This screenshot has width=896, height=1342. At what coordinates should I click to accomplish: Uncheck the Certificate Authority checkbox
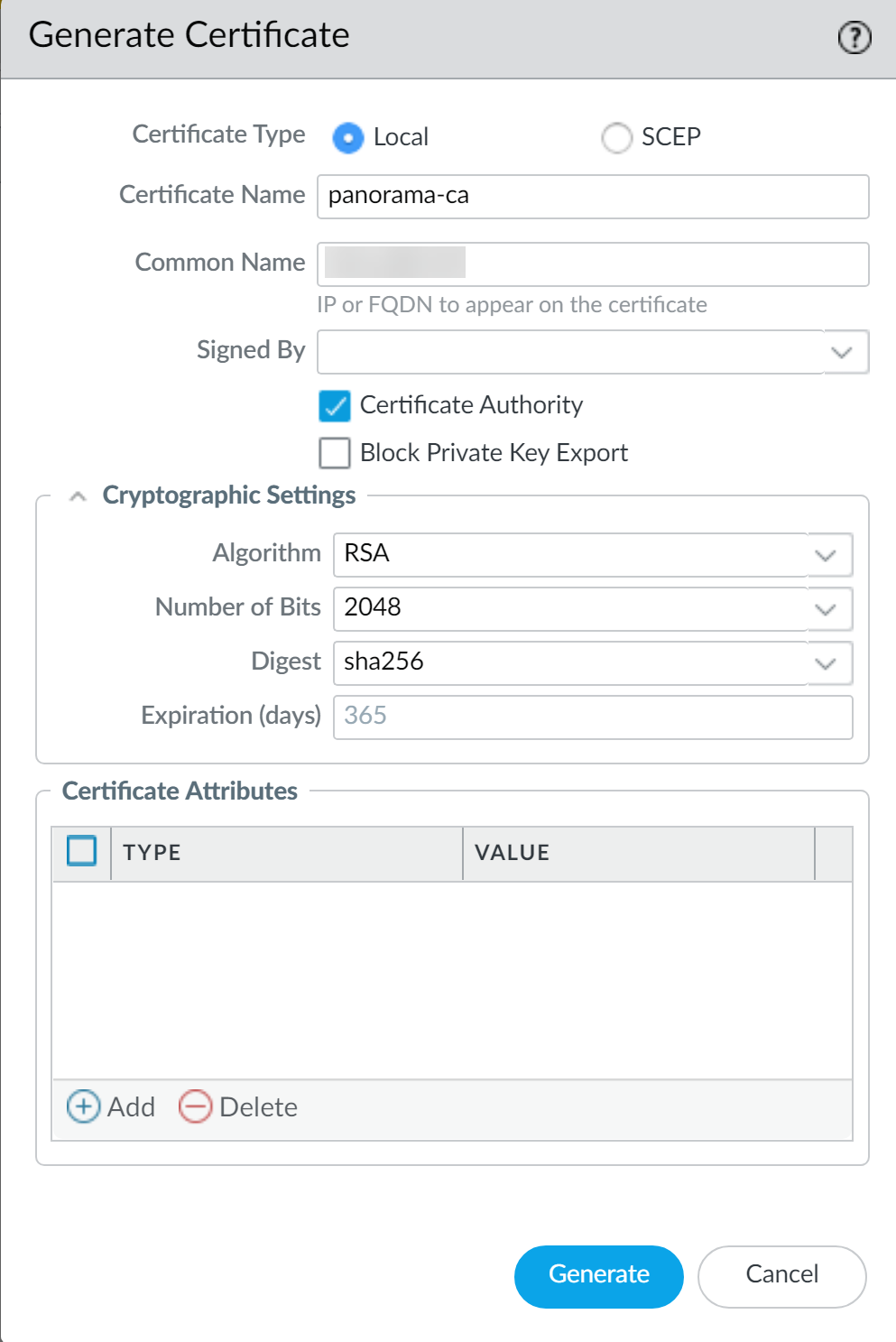pos(335,406)
